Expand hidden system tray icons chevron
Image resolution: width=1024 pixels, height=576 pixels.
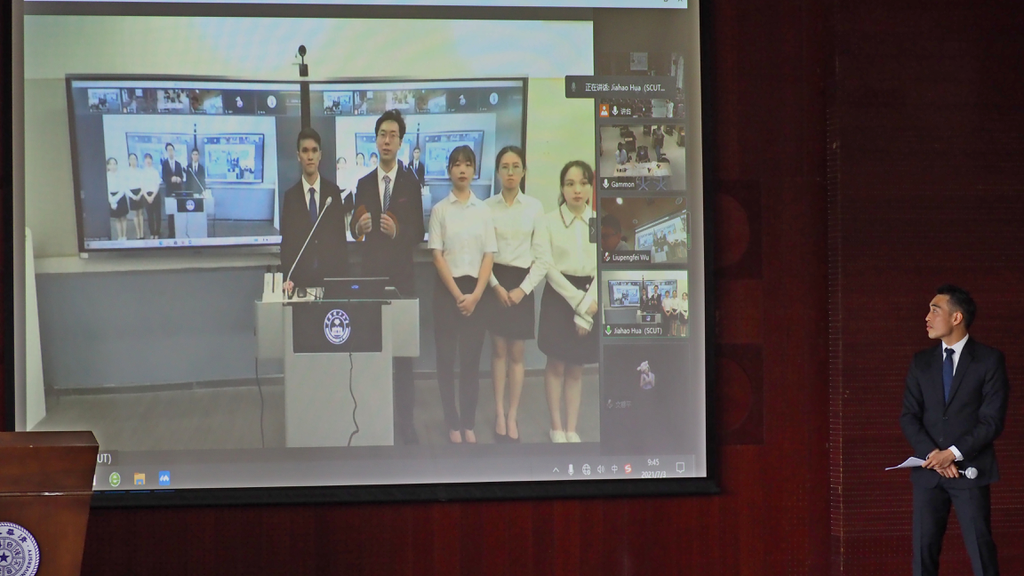click(x=556, y=470)
